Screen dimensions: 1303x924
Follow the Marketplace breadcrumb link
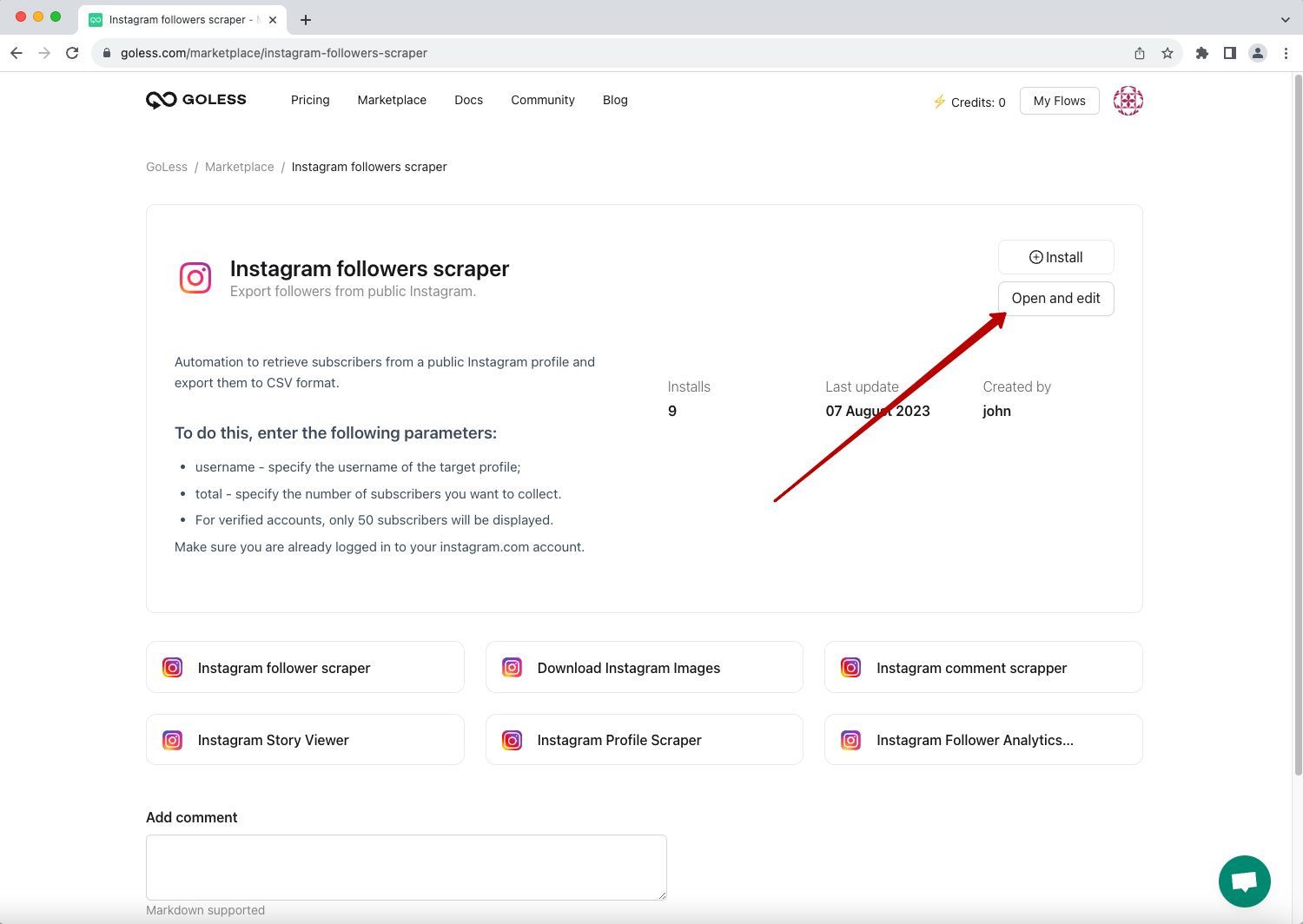240,167
